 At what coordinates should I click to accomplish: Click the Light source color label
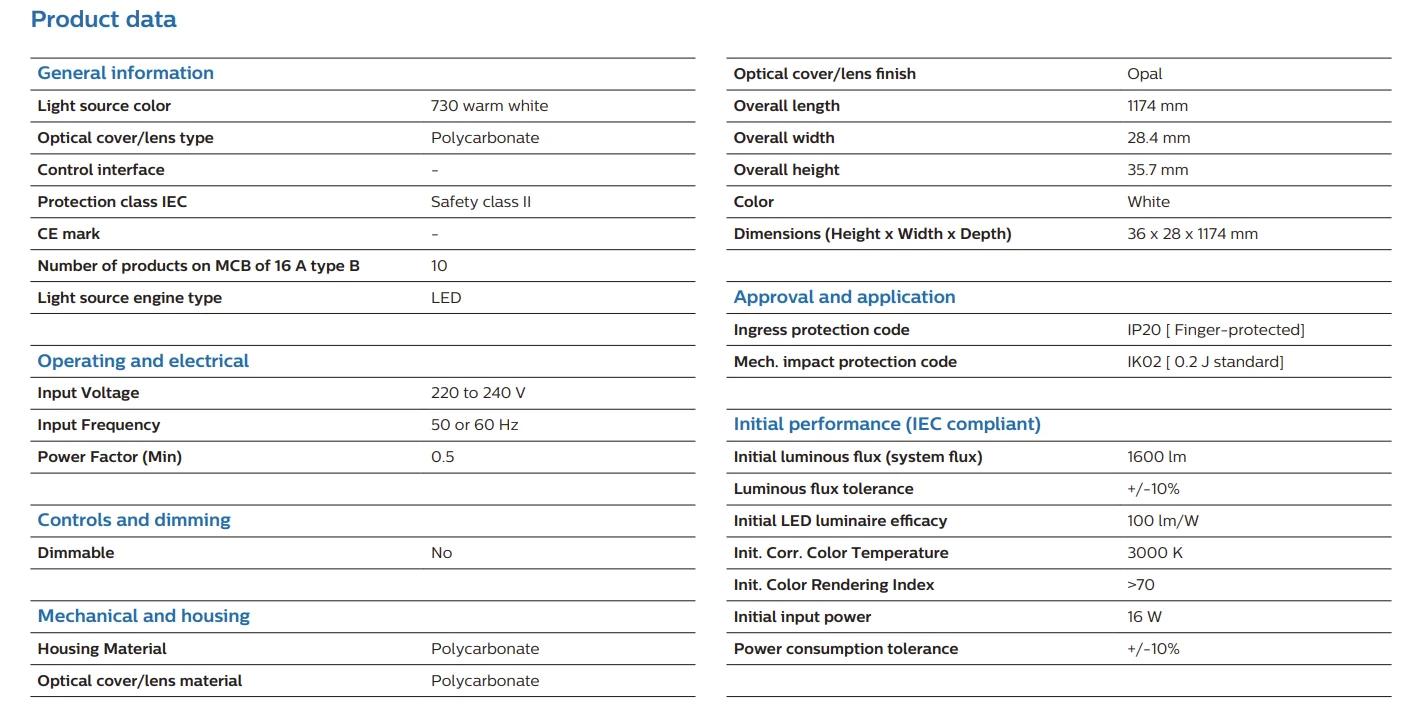[104, 106]
